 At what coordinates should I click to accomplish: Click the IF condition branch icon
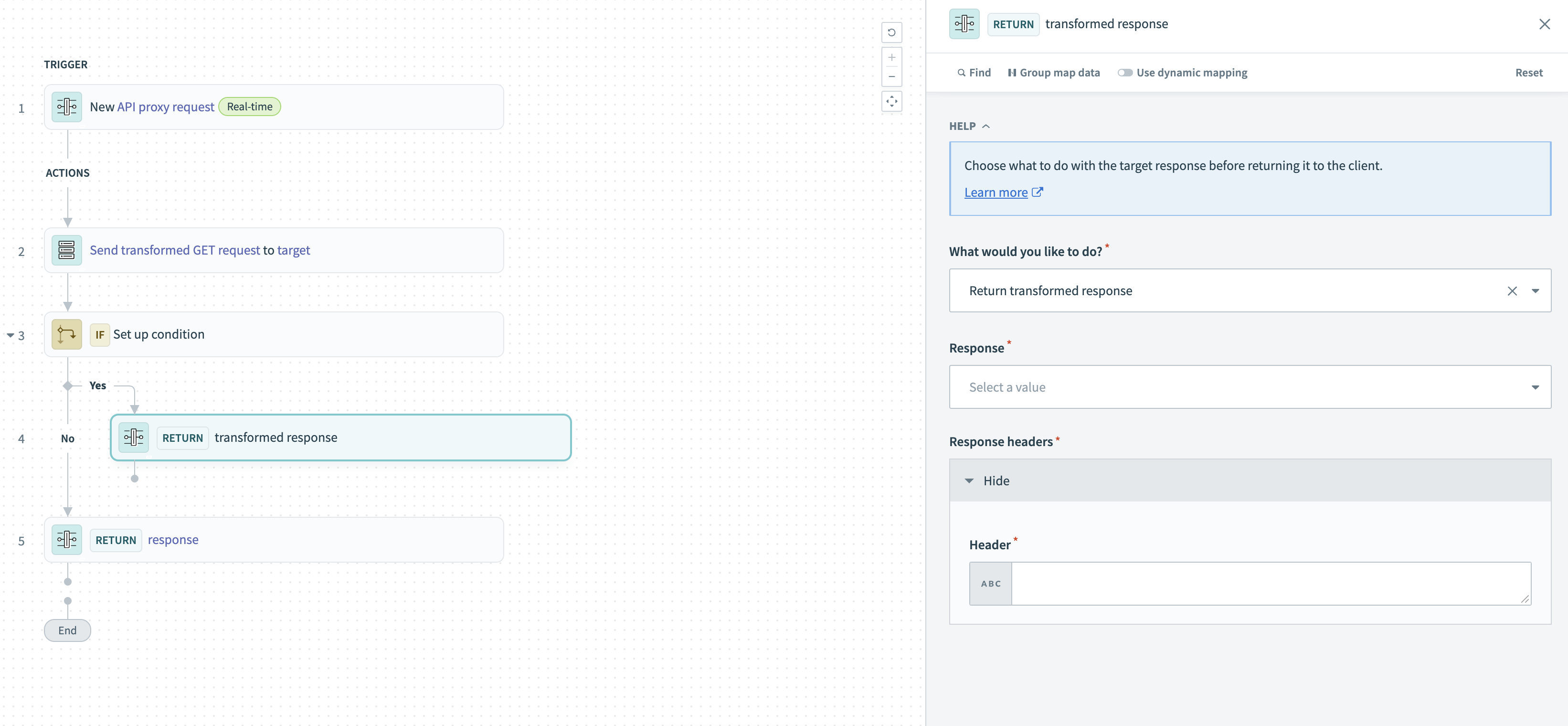[66, 334]
